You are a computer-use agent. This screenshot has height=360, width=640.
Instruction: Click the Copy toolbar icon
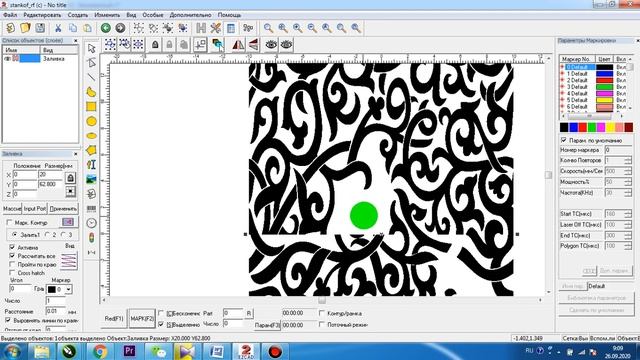[73, 28]
